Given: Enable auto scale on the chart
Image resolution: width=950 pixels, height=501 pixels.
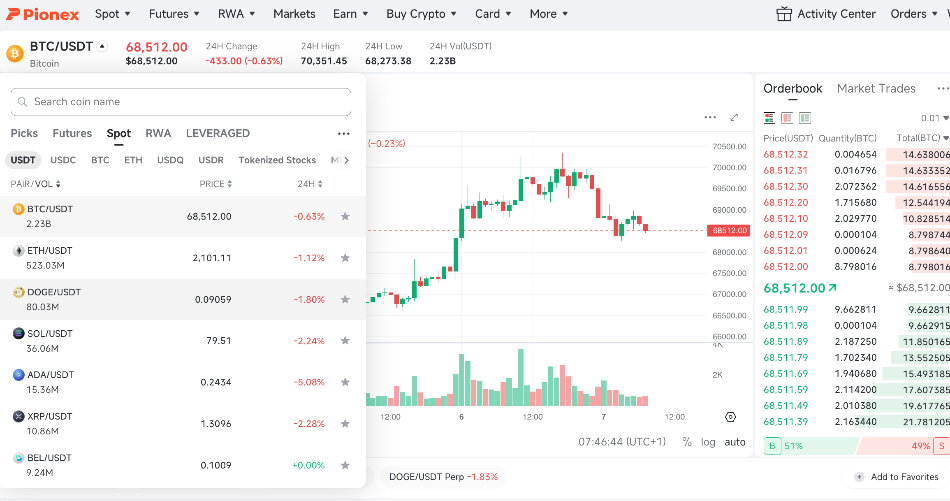Looking at the screenshot, I should point(735,442).
